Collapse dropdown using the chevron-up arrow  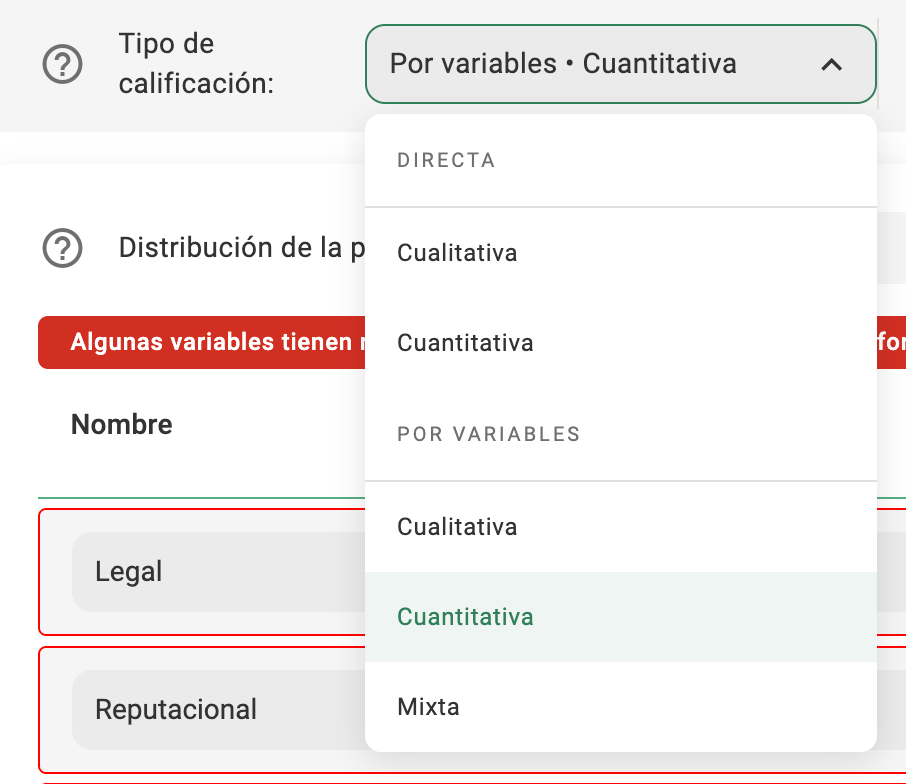coord(831,65)
